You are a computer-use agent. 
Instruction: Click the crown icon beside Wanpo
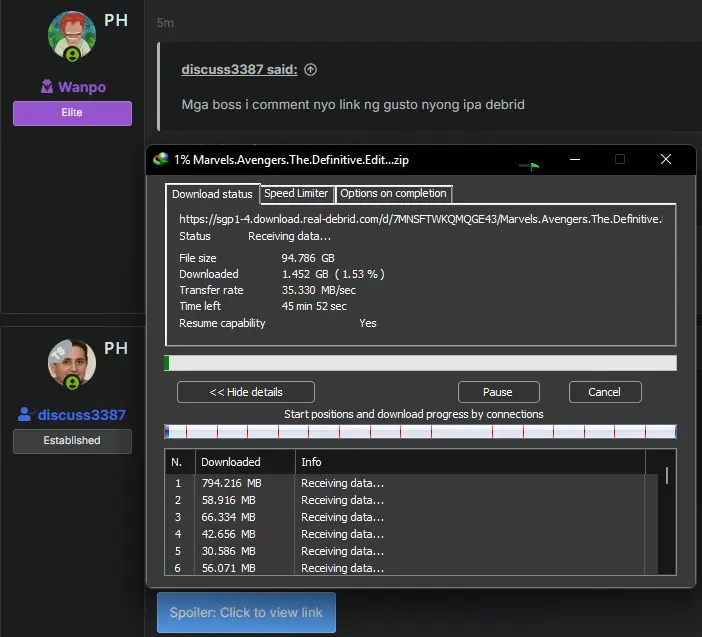(47, 86)
